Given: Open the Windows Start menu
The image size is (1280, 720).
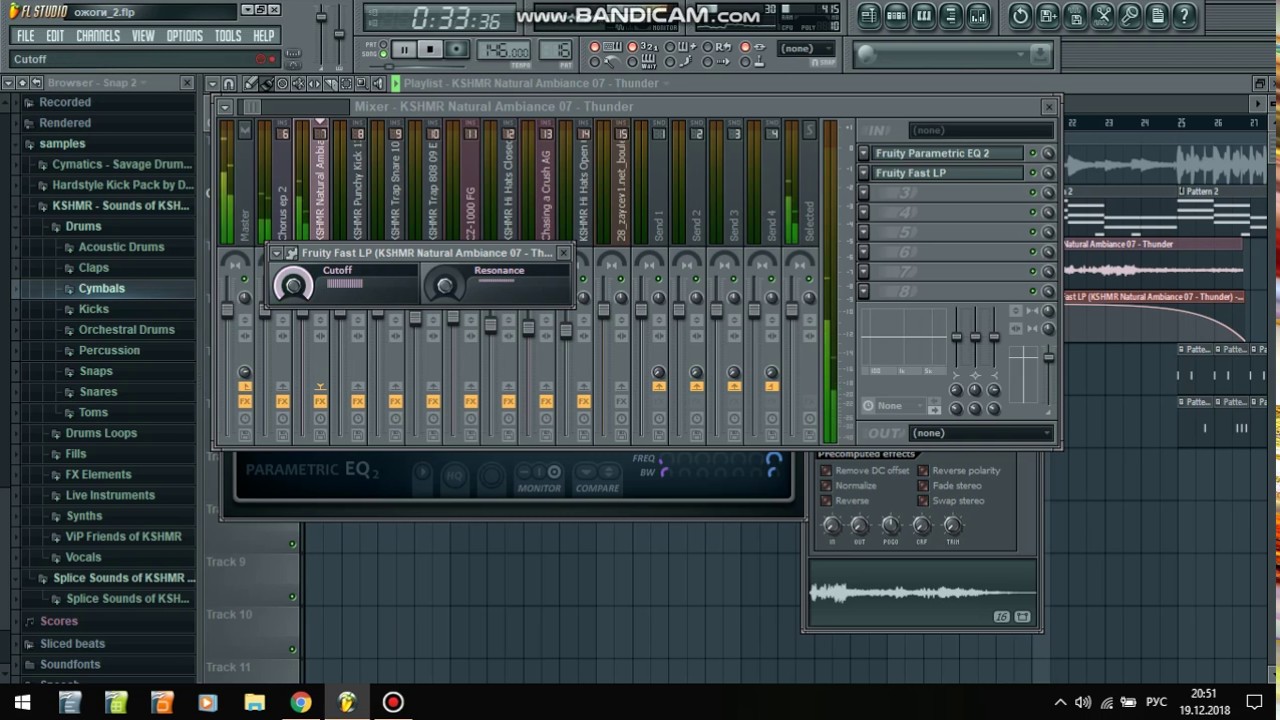Looking at the screenshot, I should point(23,702).
